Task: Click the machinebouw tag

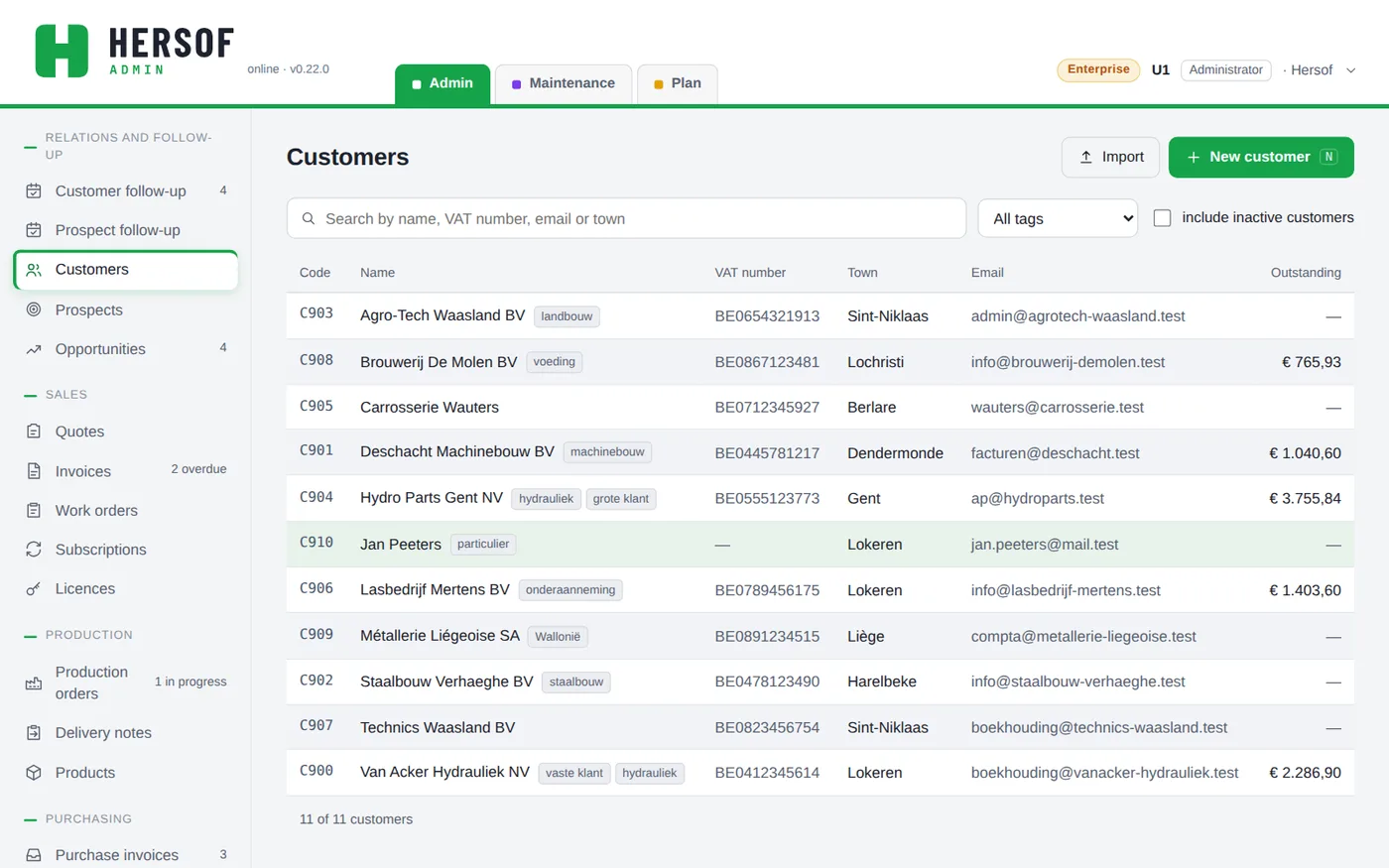Action: coord(607,452)
